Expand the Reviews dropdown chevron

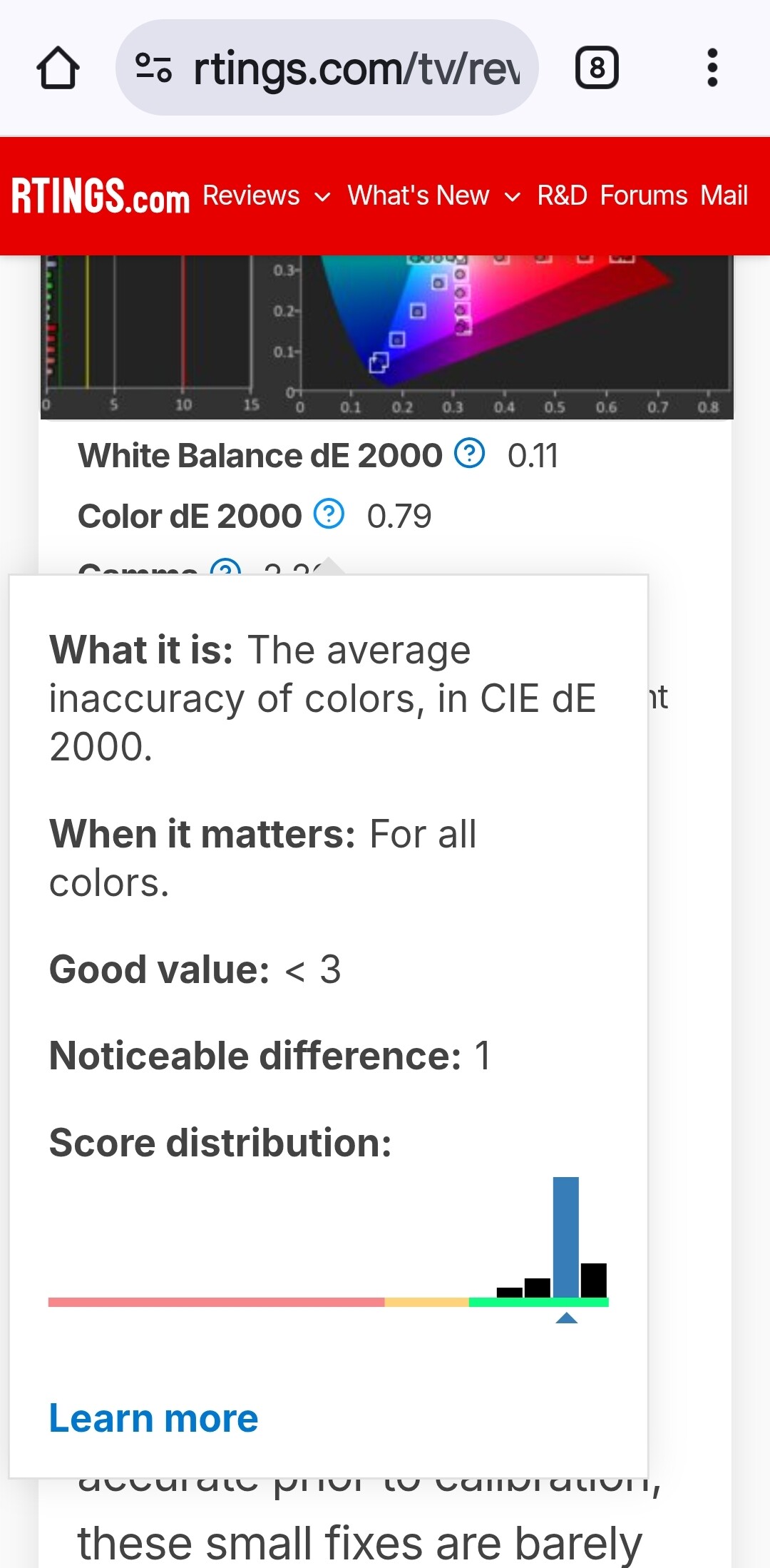(x=323, y=197)
